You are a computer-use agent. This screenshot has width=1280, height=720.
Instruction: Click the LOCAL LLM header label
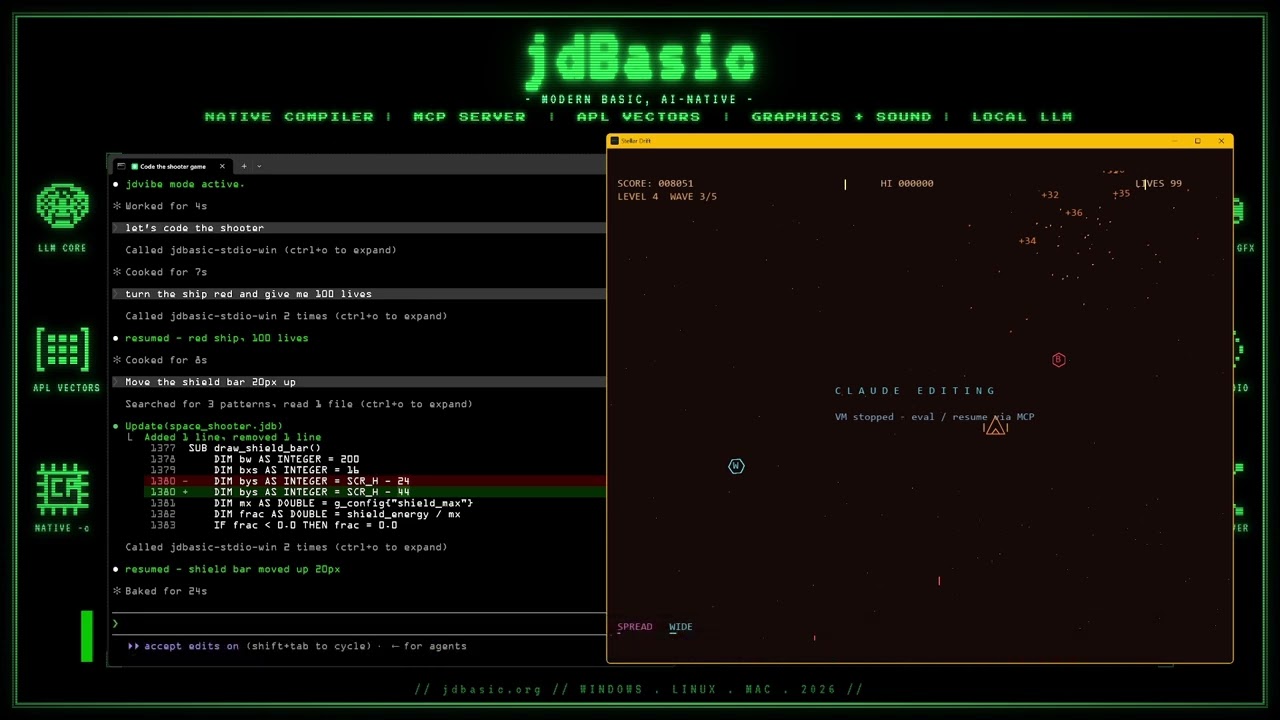1022,117
